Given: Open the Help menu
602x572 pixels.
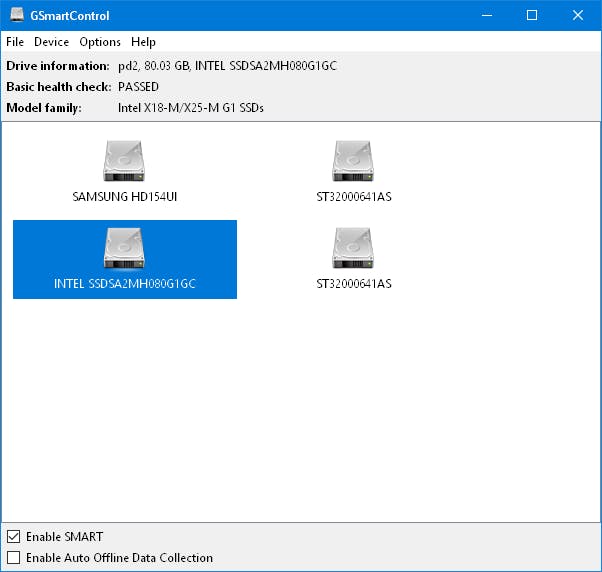Looking at the screenshot, I should click(143, 42).
